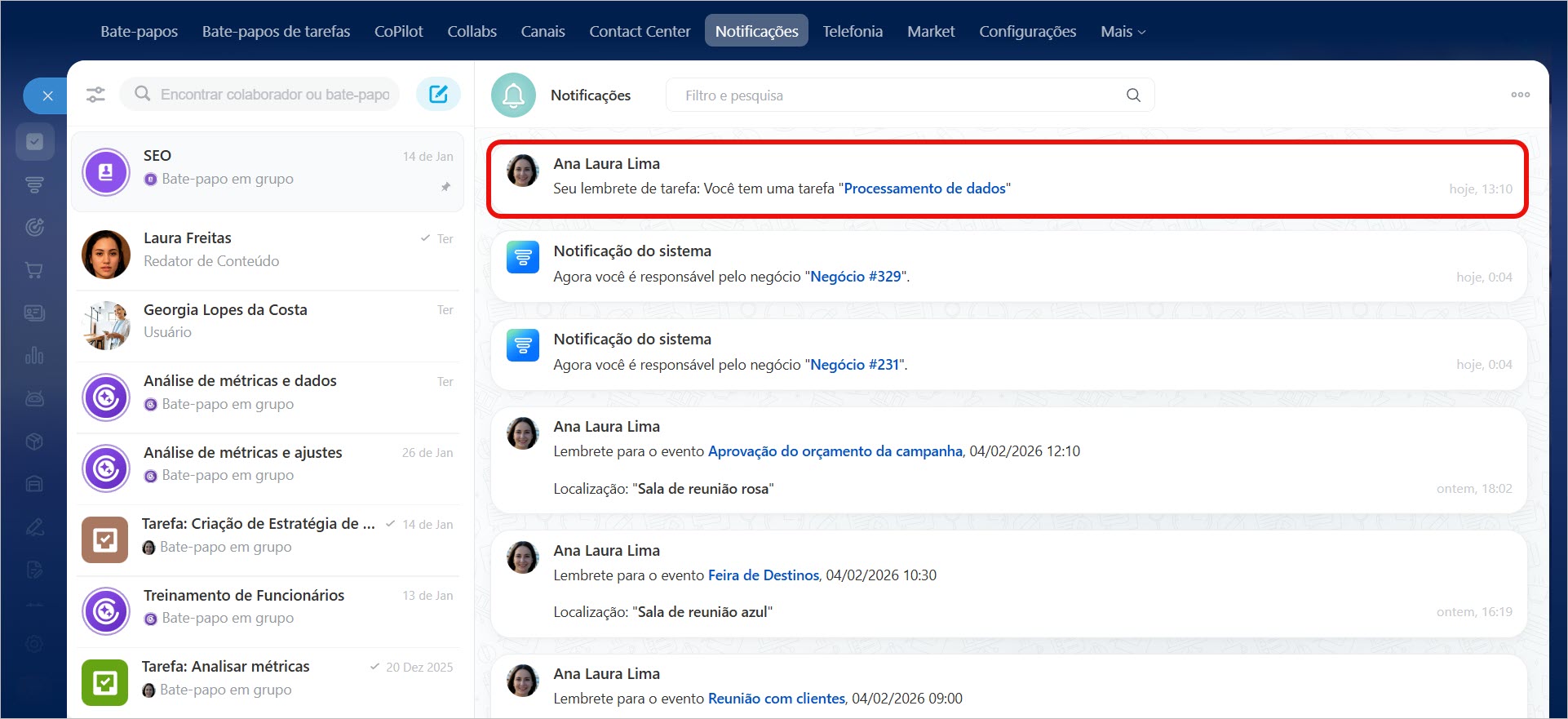Click the new chat compose icon
This screenshot has width=1568, height=719.
(438, 94)
